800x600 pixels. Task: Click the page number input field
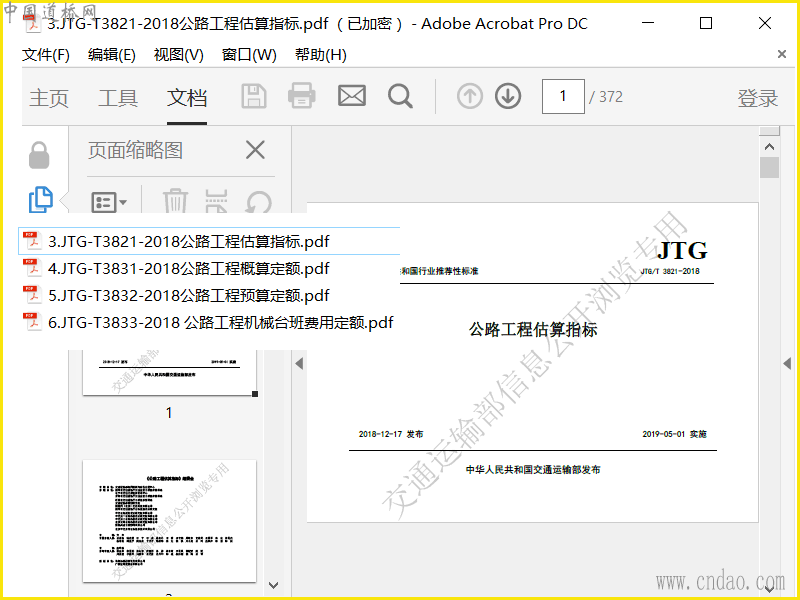click(563, 96)
